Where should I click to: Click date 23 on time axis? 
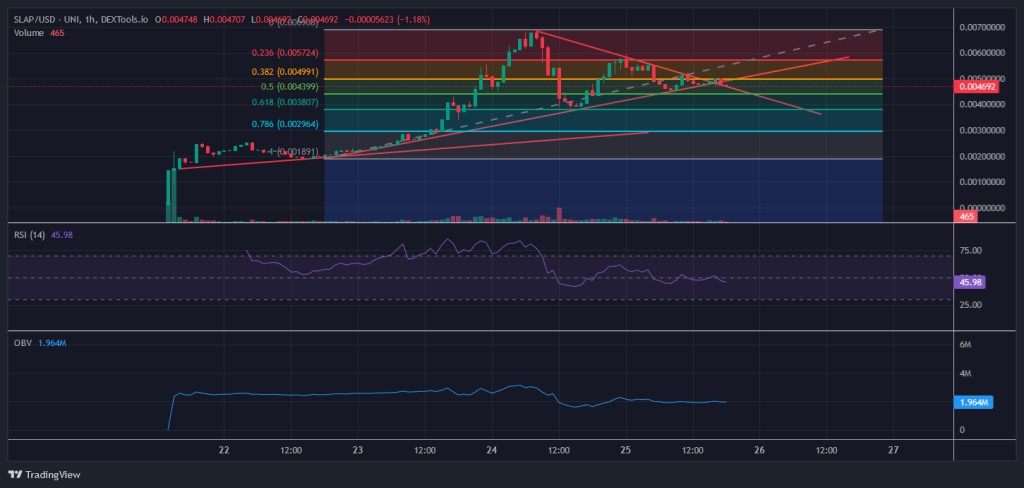[x=358, y=450]
